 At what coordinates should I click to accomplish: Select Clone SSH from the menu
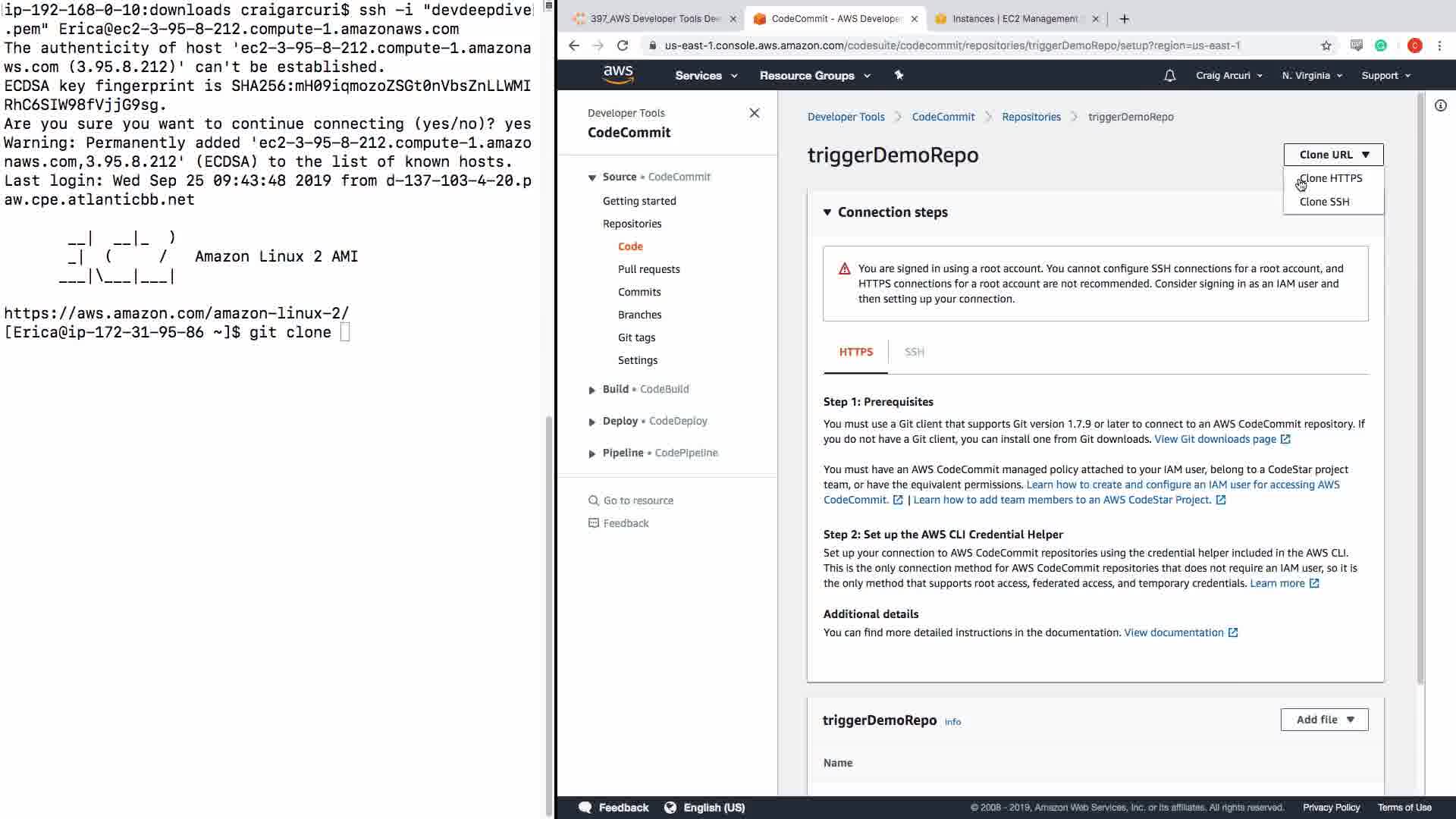(x=1324, y=202)
